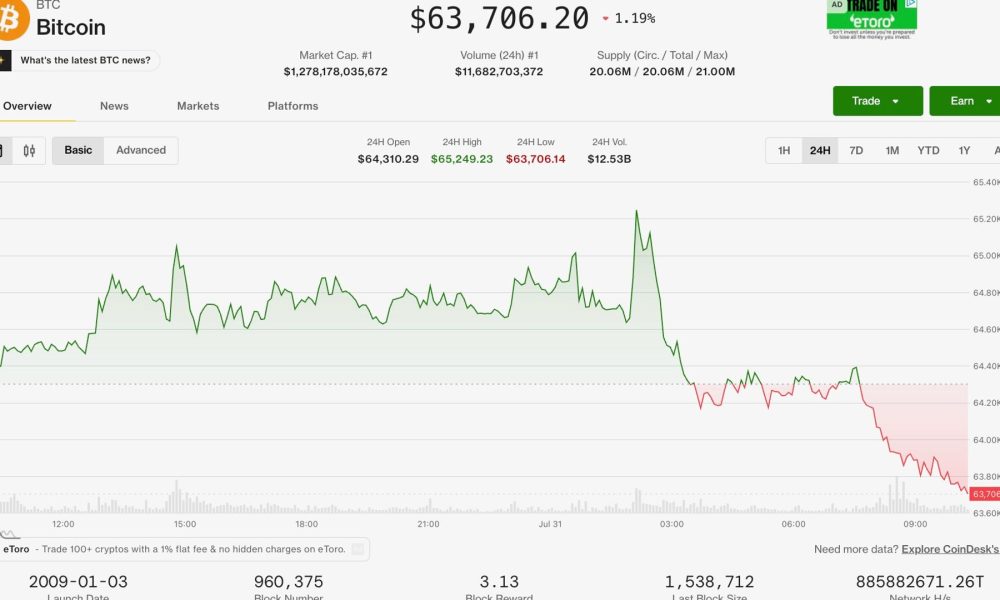Click 'What's the latest BTC news?' button
The height and width of the screenshot is (600, 1000).
coord(80,61)
